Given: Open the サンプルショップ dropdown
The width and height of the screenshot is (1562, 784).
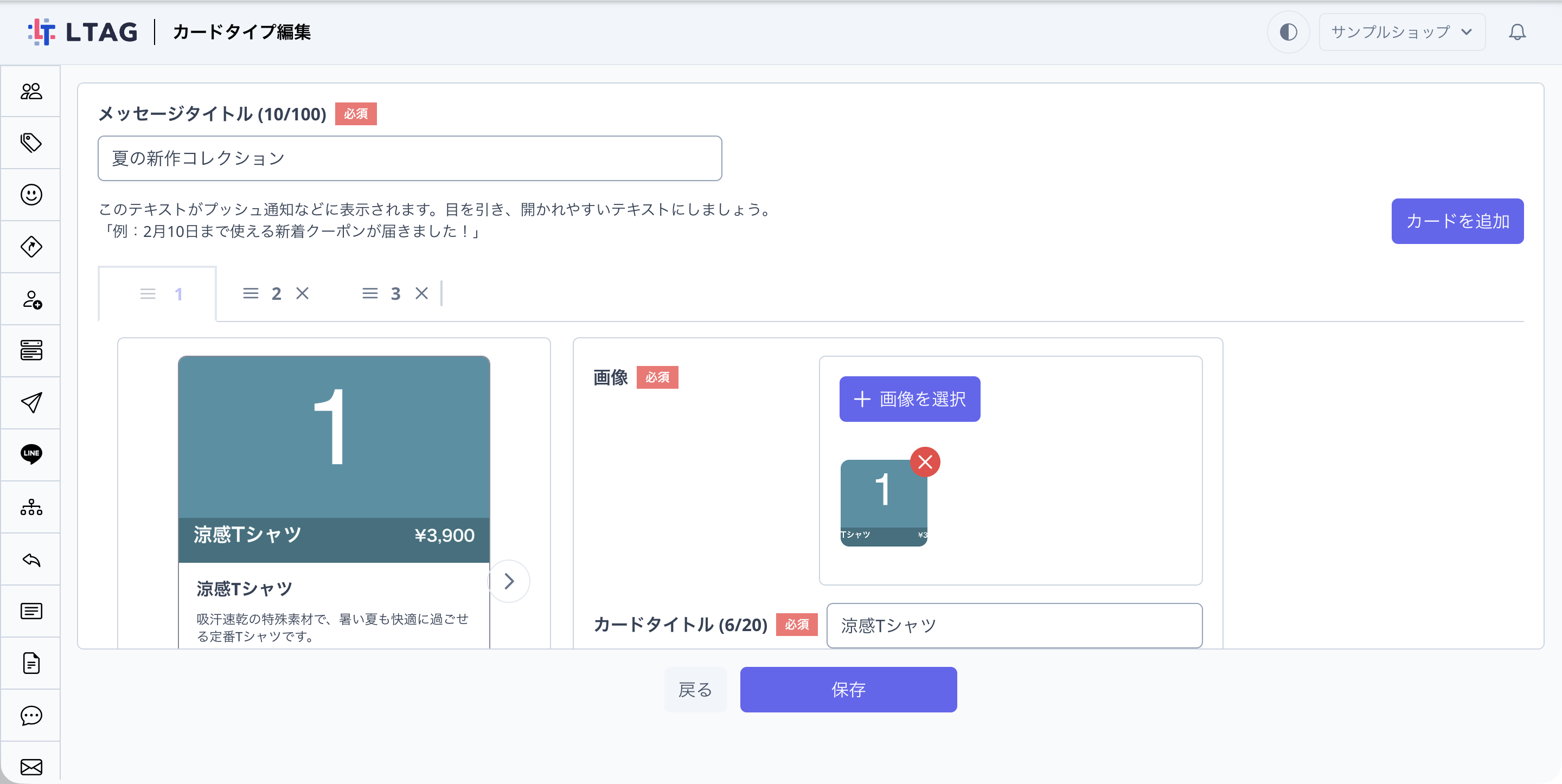Looking at the screenshot, I should pyautogui.click(x=1401, y=32).
